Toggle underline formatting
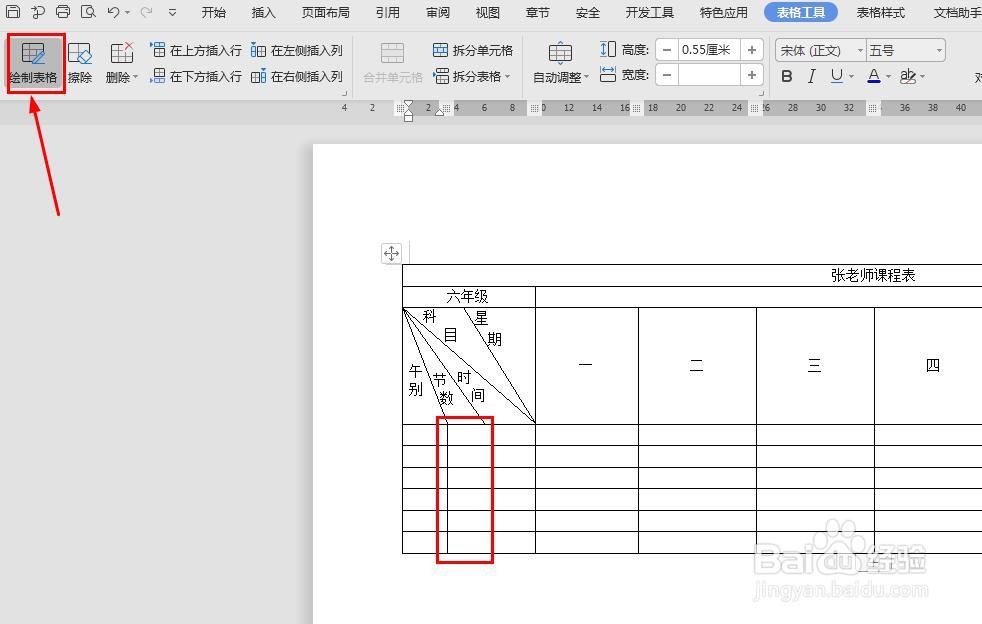The width and height of the screenshot is (982, 624). 838,76
